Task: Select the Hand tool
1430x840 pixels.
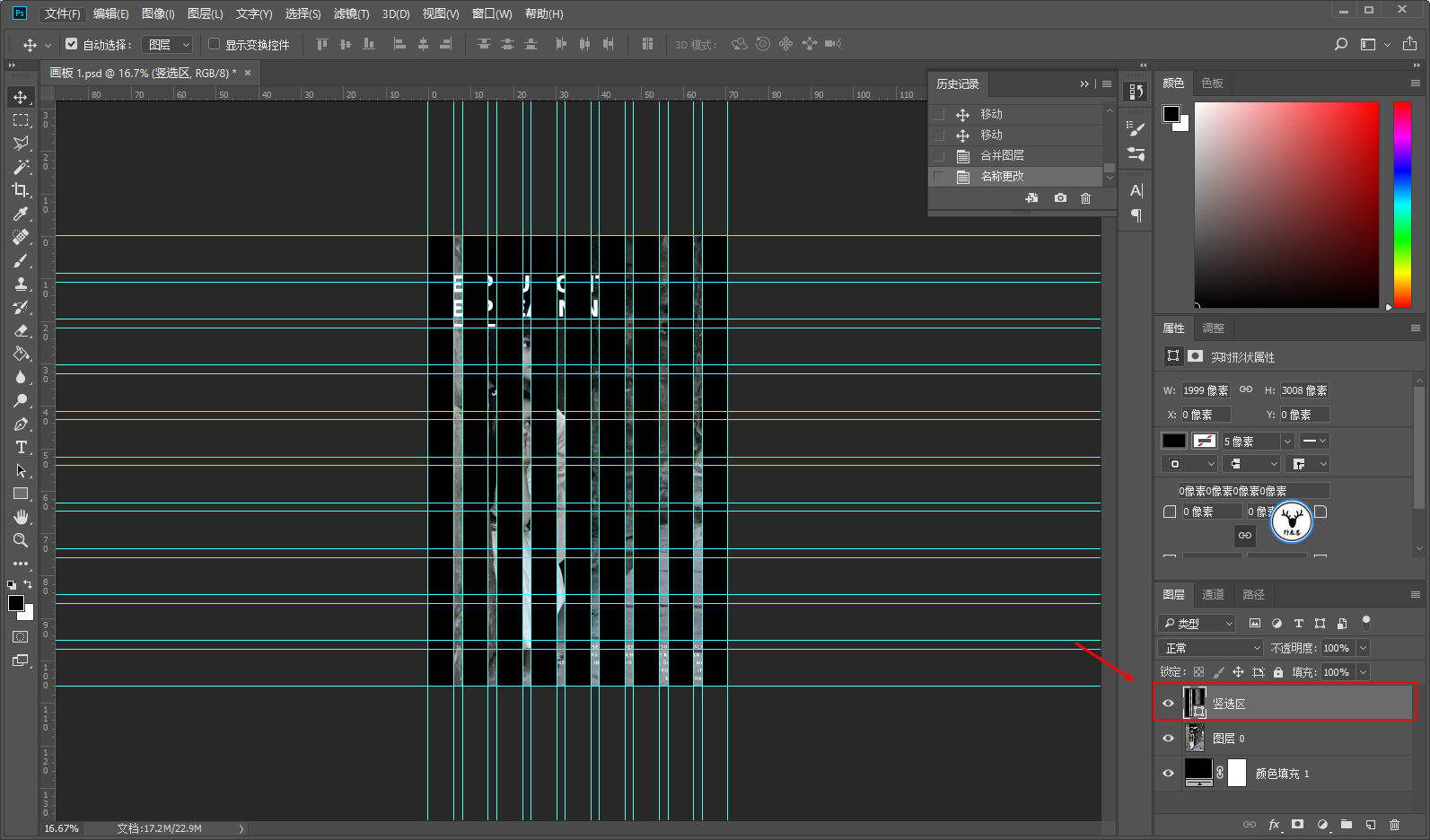Action: tap(21, 517)
